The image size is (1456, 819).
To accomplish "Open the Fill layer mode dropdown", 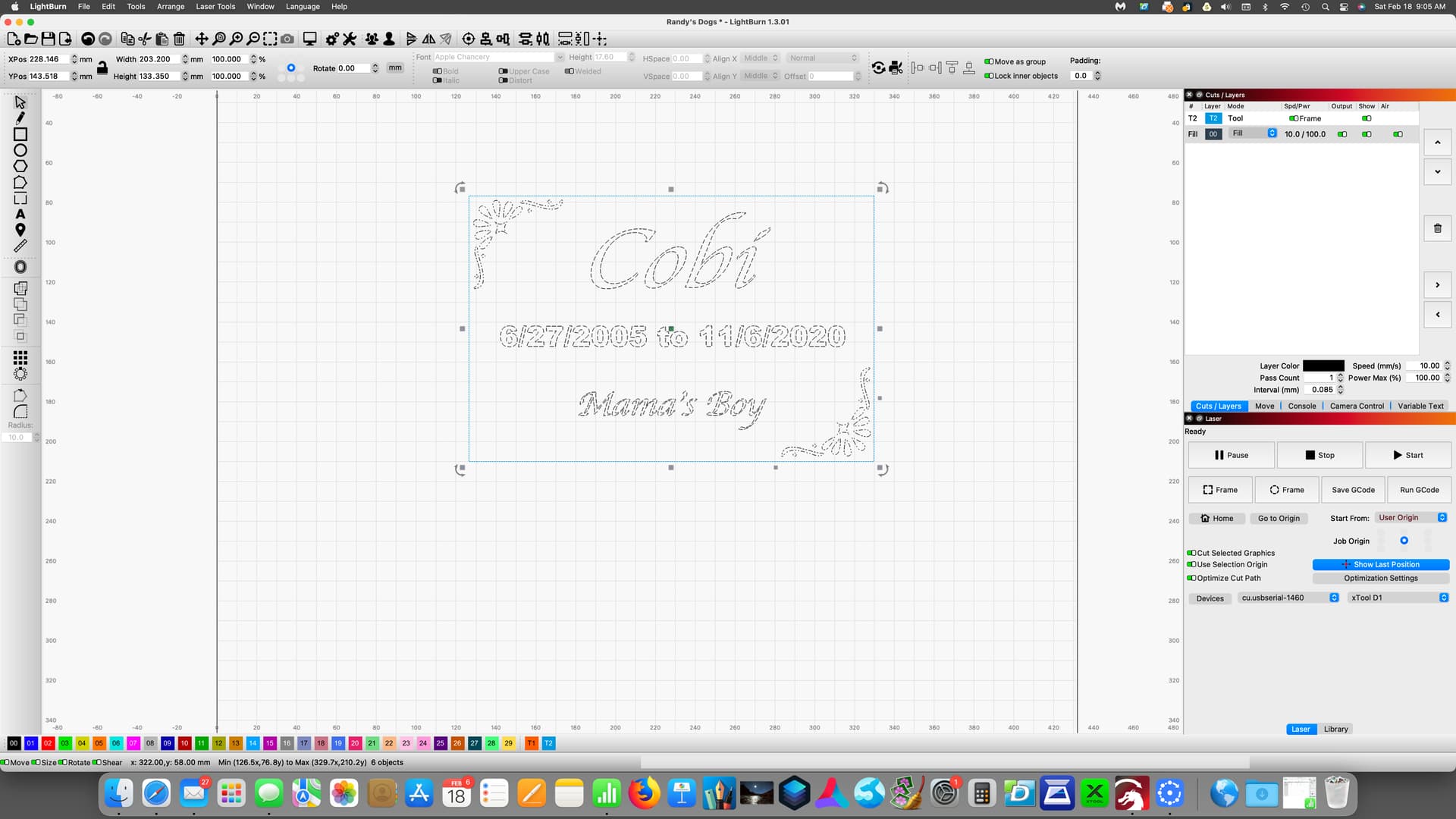I will click(x=1254, y=133).
